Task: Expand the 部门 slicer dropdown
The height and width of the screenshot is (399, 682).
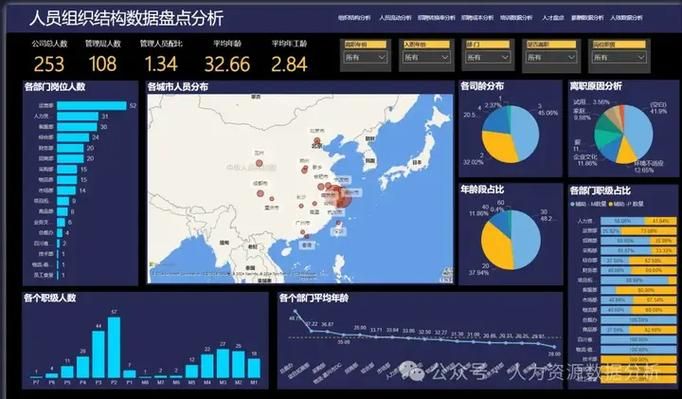Action: tap(488, 57)
